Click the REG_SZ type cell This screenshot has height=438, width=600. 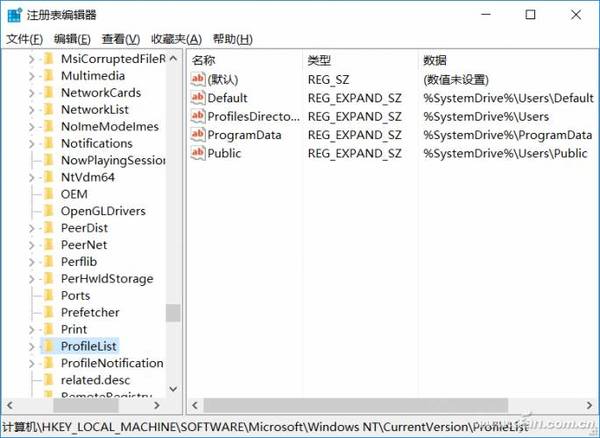[x=328, y=79]
